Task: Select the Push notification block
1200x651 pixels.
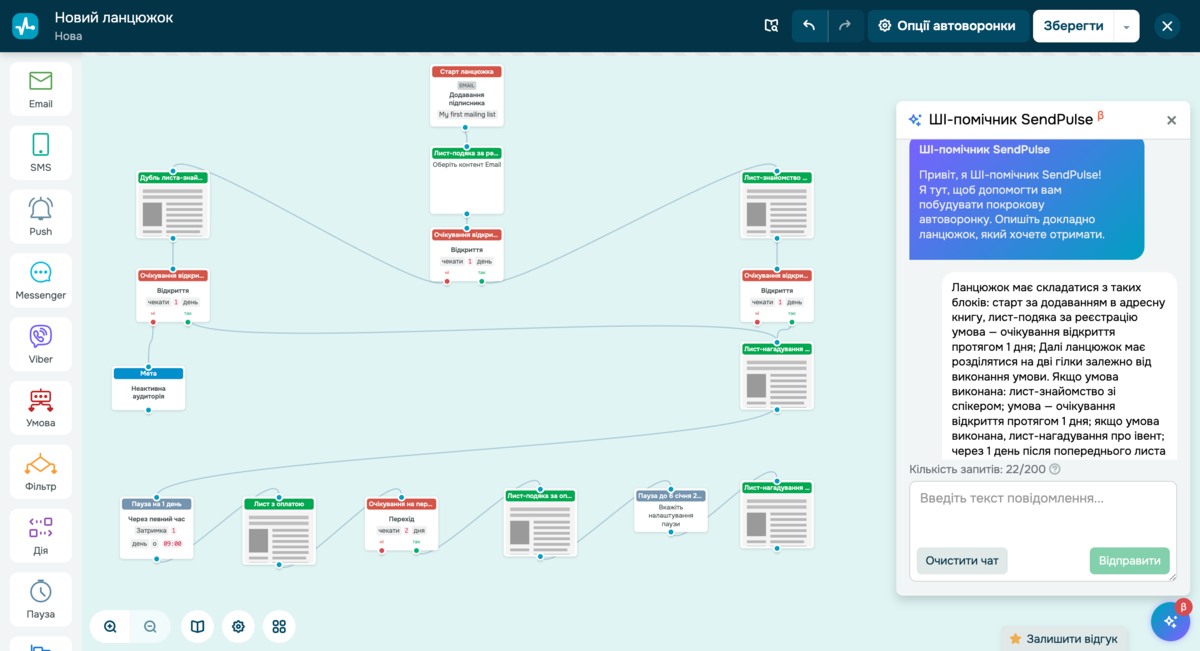Action: pyautogui.click(x=41, y=217)
